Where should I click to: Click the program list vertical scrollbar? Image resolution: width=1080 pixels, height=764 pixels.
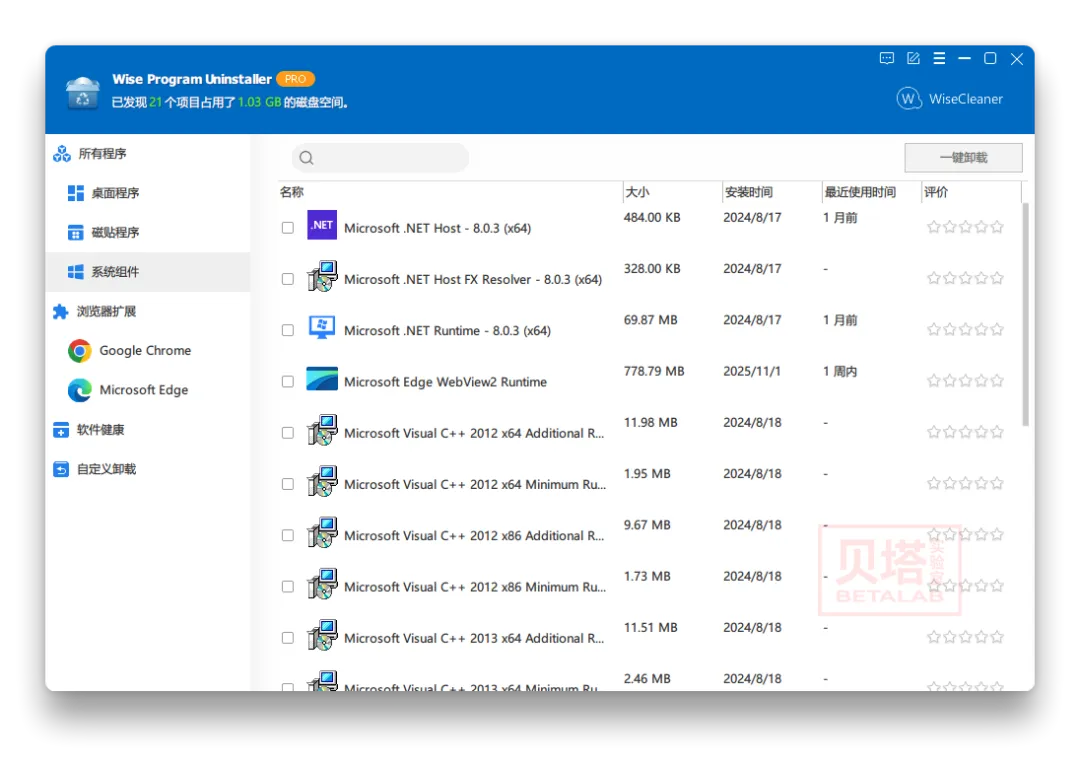pyautogui.click(x=1026, y=313)
